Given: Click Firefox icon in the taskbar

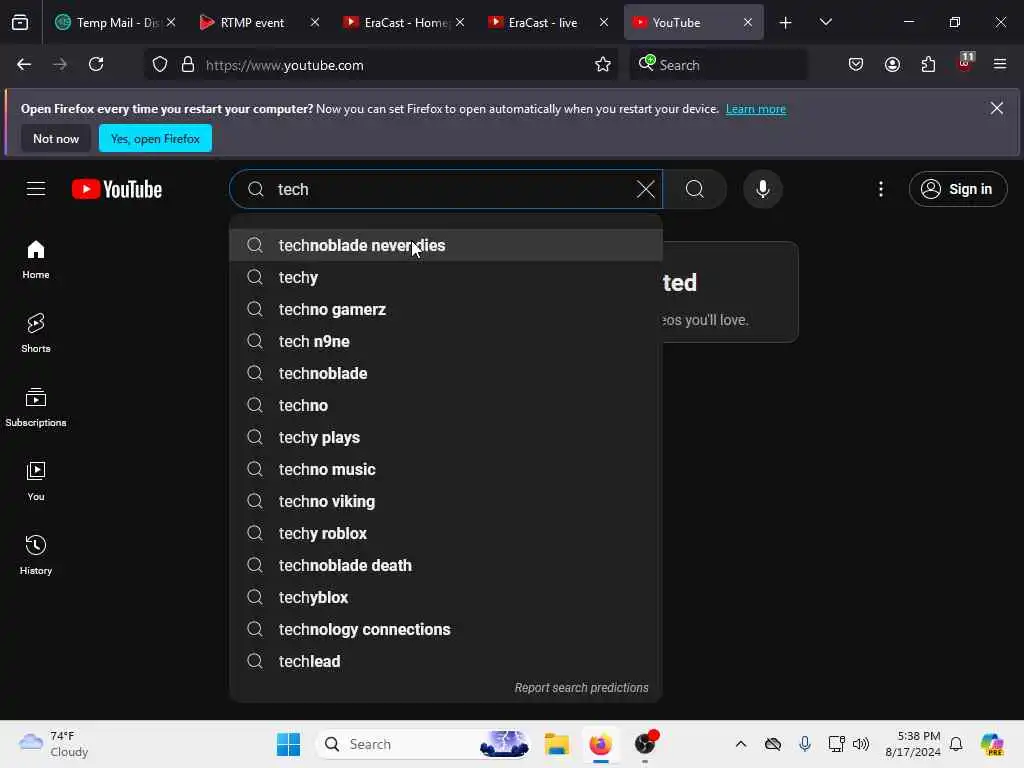Looking at the screenshot, I should (600, 744).
